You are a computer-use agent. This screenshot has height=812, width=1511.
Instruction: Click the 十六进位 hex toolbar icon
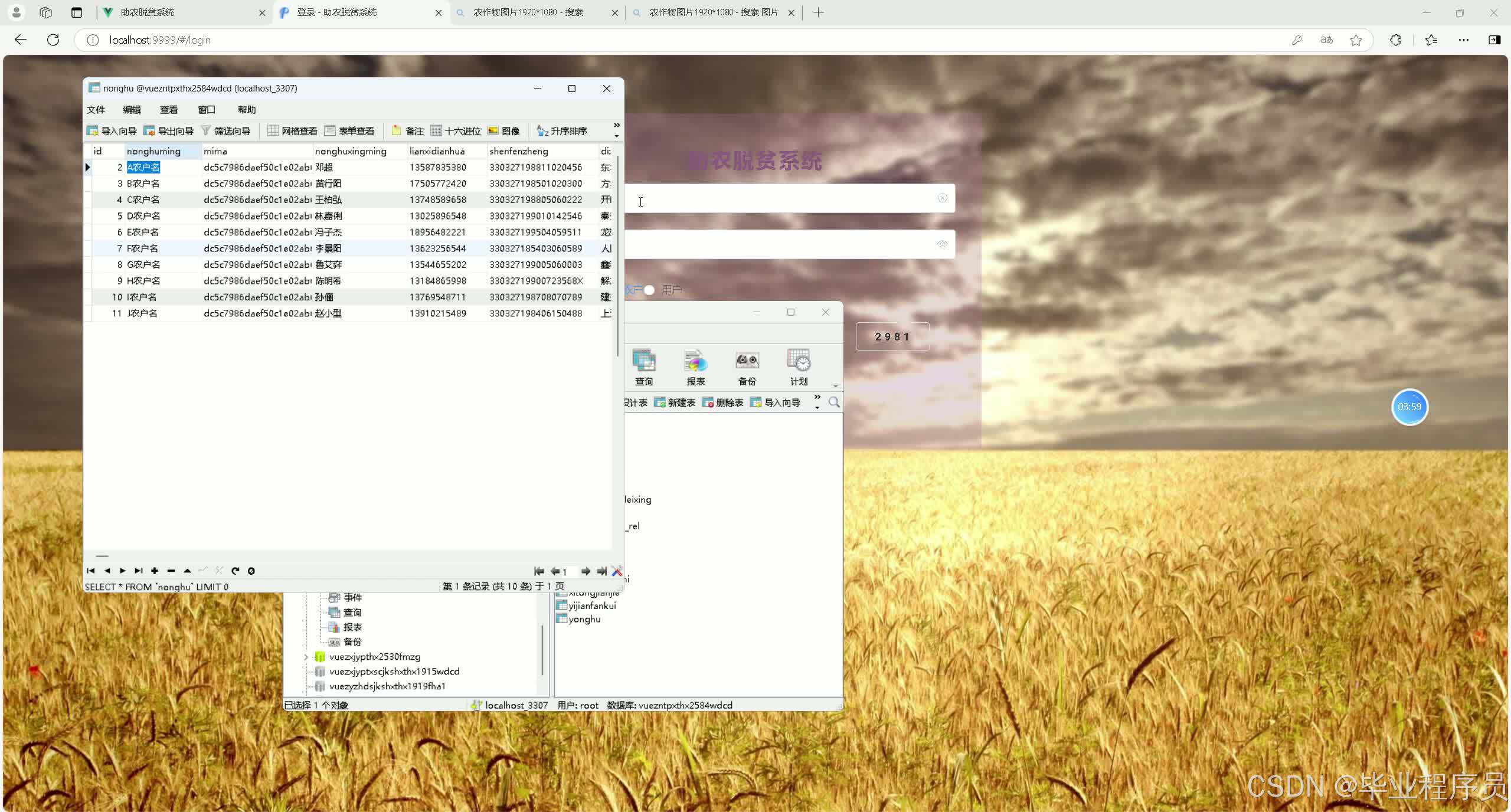(456, 131)
